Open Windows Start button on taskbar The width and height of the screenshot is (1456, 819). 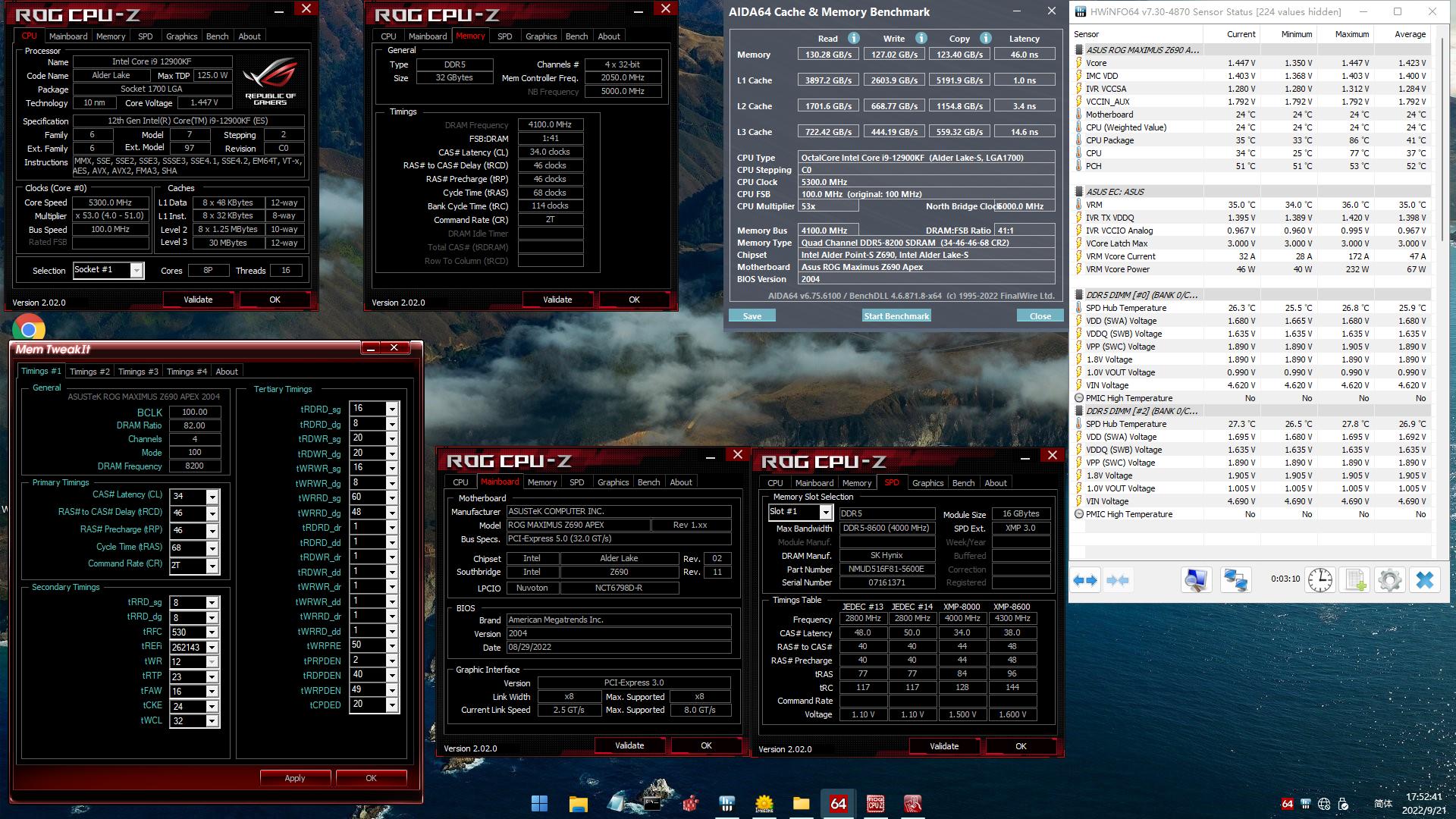point(540,803)
